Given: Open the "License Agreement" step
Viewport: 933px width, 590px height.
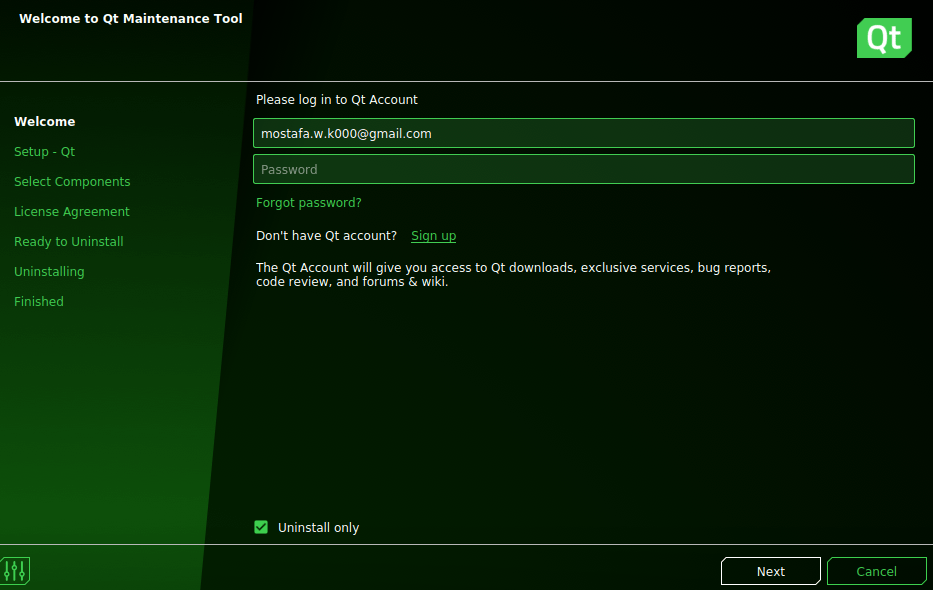Looking at the screenshot, I should point(71,211).
